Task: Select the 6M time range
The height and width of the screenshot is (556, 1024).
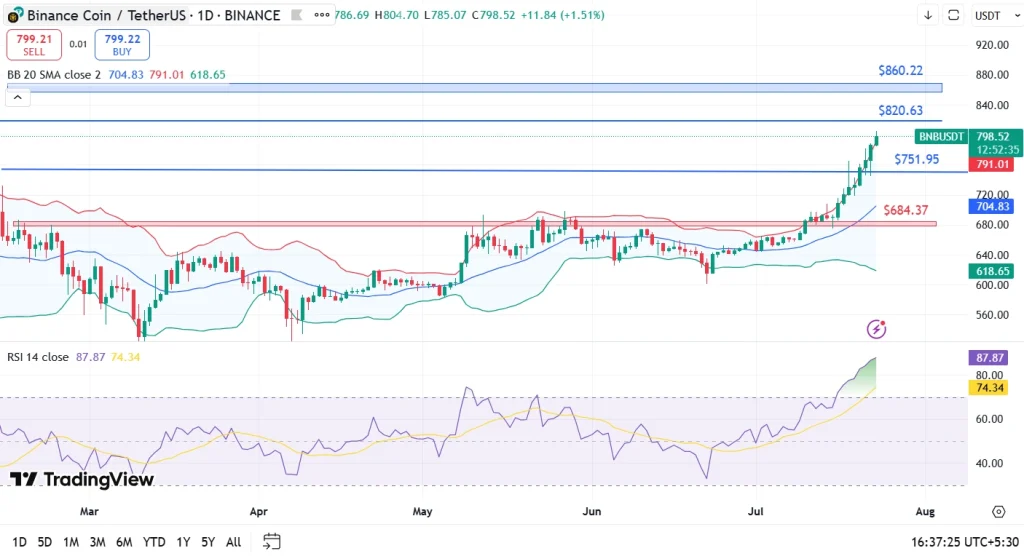Action: 124,542
